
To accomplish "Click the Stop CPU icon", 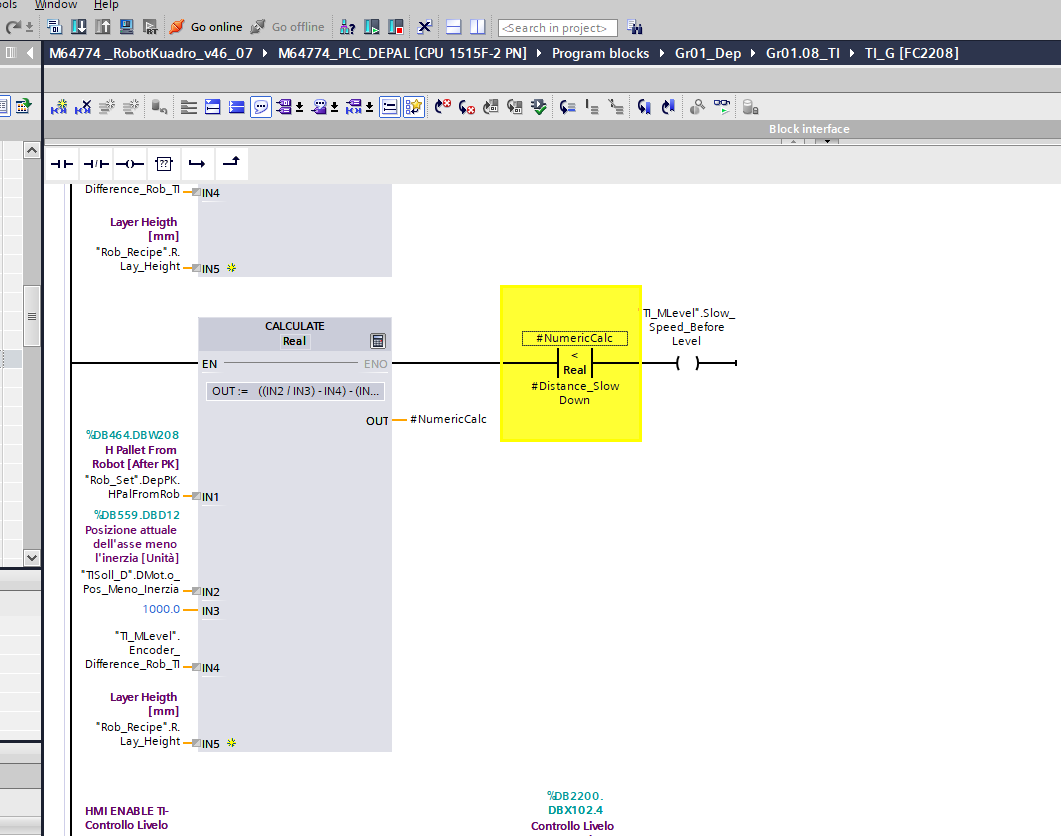I will [396, 27].
